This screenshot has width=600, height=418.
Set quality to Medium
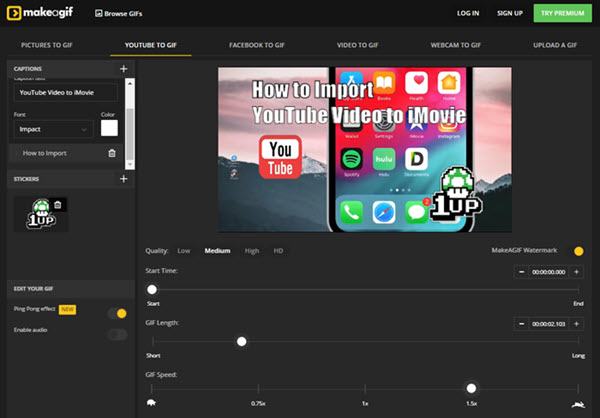217,251
